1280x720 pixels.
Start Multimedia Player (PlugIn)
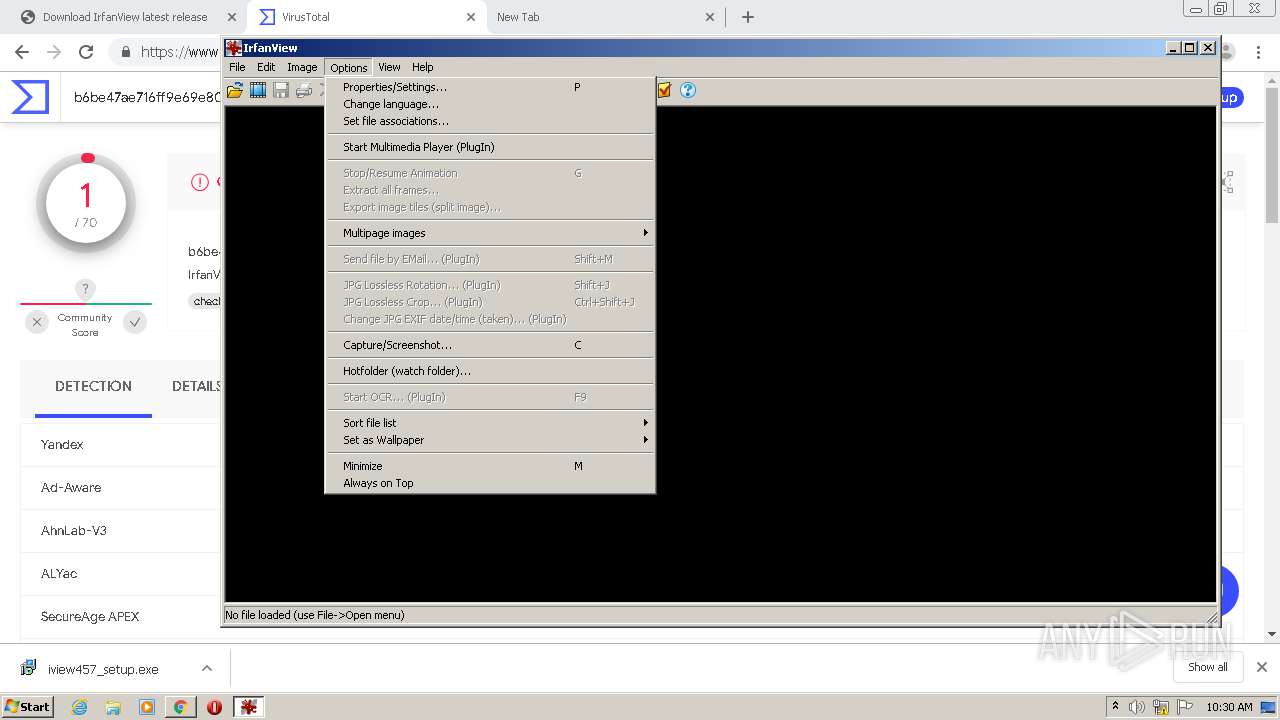point(490,147)
